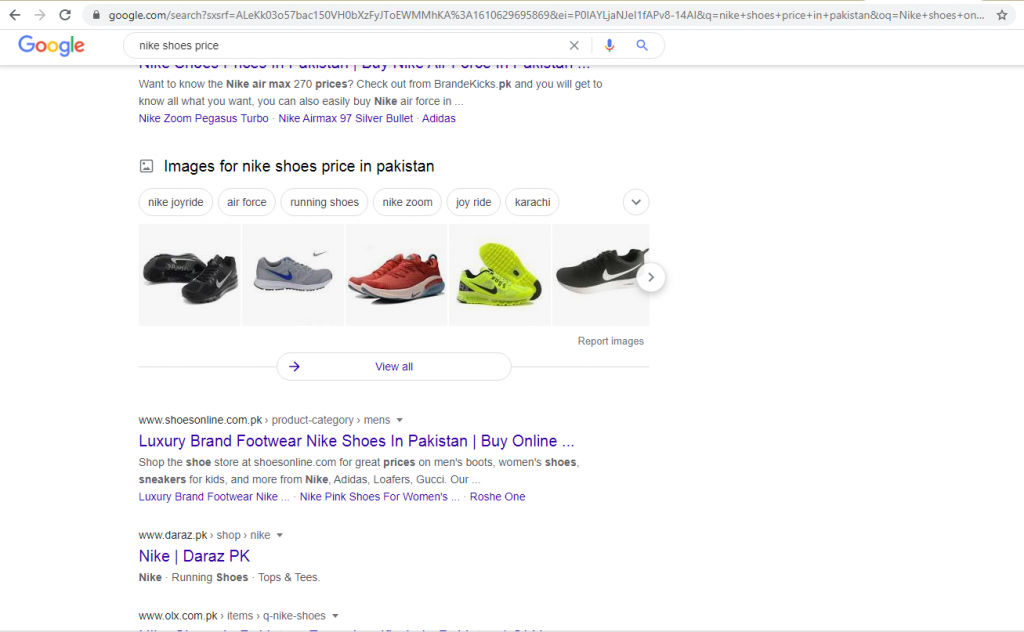
Task: Click the www.daraz.pk breadcrumb URL
Action: (204, 535)
